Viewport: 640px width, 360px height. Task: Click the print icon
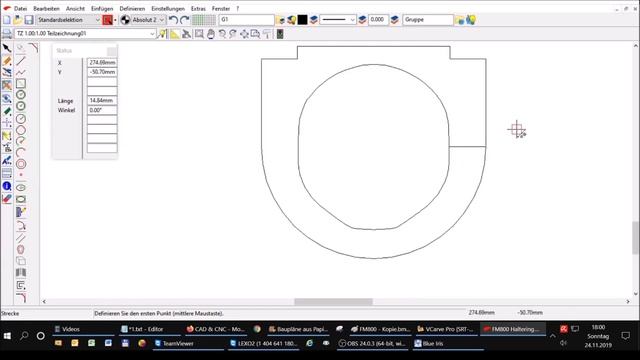pyautogui.click(x=7, y=34)
